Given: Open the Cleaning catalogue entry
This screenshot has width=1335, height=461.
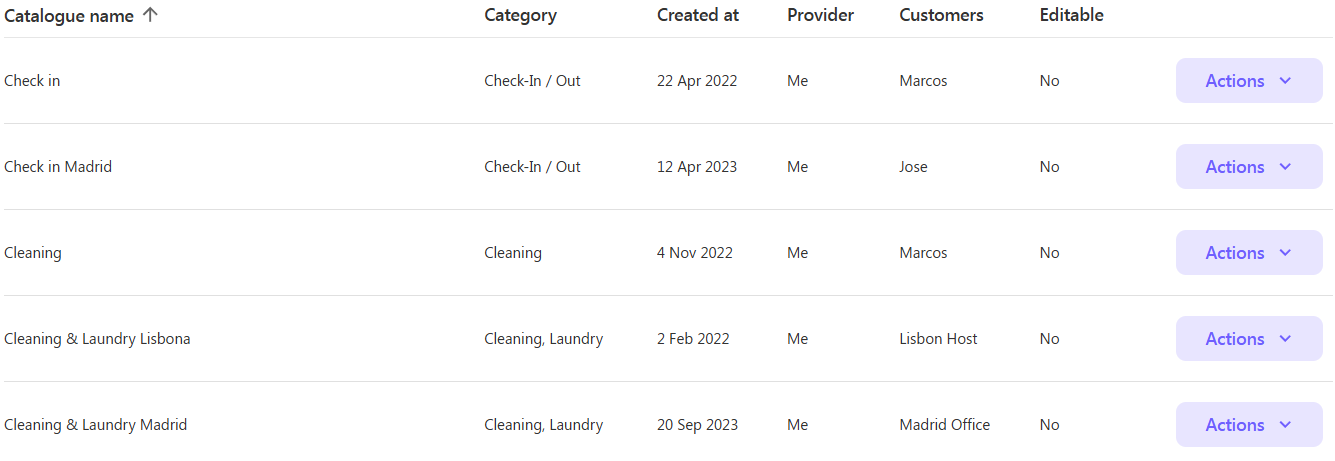Looking at the screenshot, I should pyautogui.click(x=33, y=253).
